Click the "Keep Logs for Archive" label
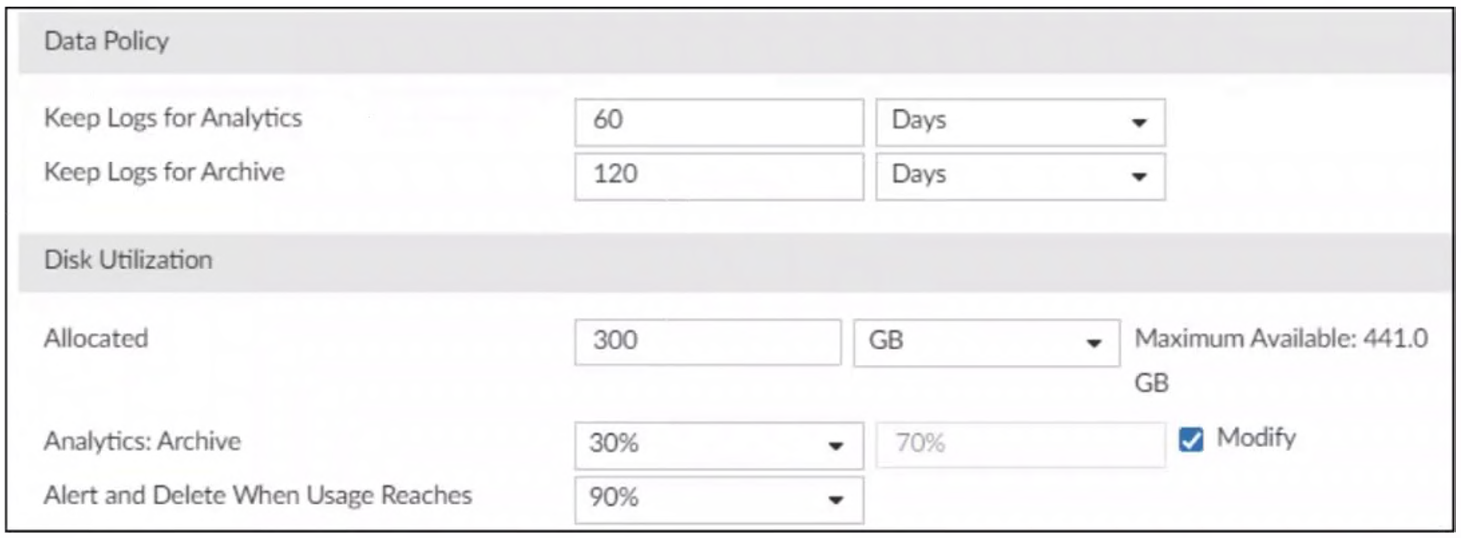 click(164, 172)
